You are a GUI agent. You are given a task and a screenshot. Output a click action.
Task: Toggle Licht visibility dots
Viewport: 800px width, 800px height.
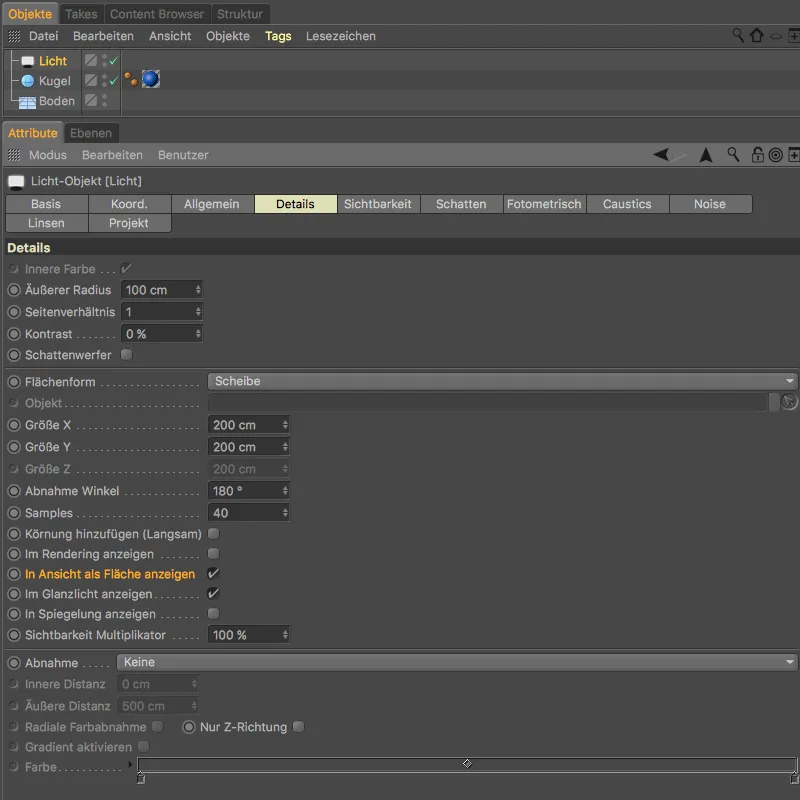[104, 61]
